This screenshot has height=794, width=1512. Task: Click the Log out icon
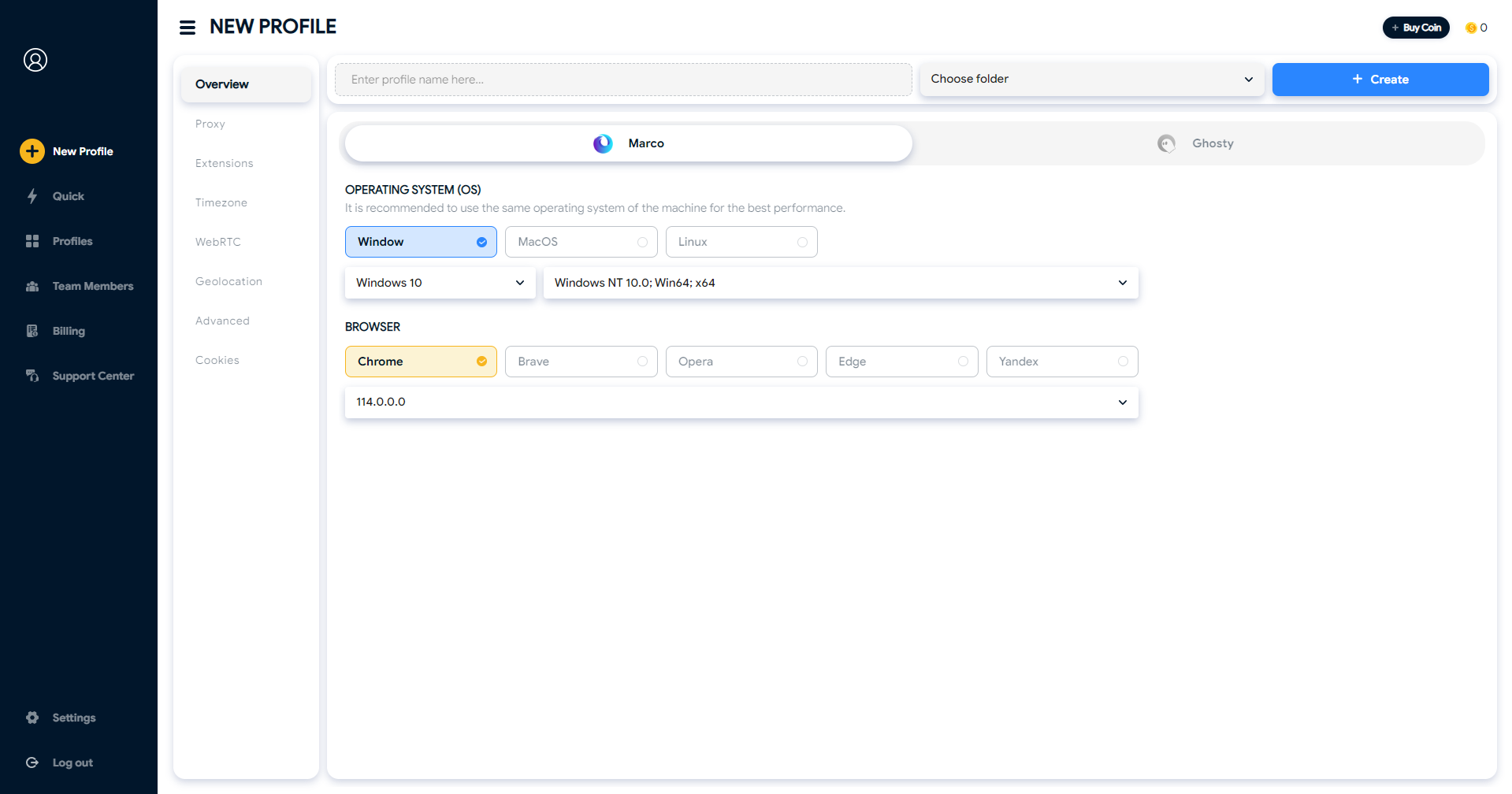click(32, 762)
